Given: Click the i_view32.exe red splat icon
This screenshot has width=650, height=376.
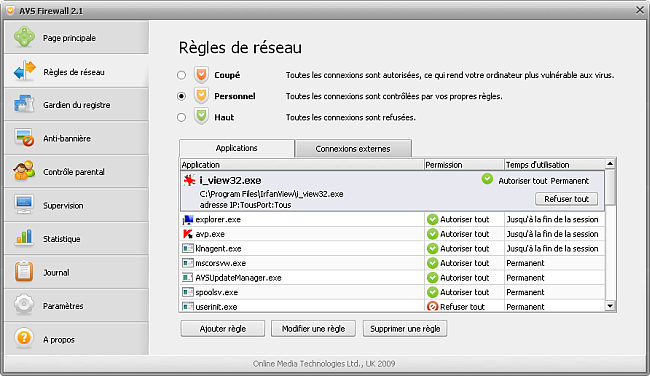Looking at the screenshot, I should pyautogui.click(x=189, y=180).
